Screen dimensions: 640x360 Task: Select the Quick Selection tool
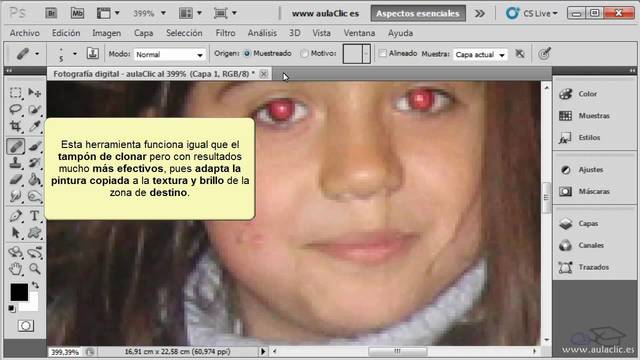(35, 109)
